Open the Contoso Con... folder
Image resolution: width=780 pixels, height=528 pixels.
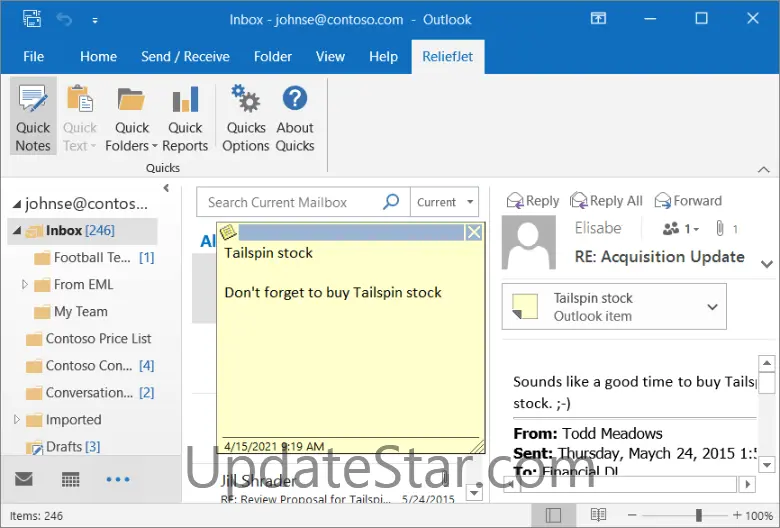pos(90,366)
